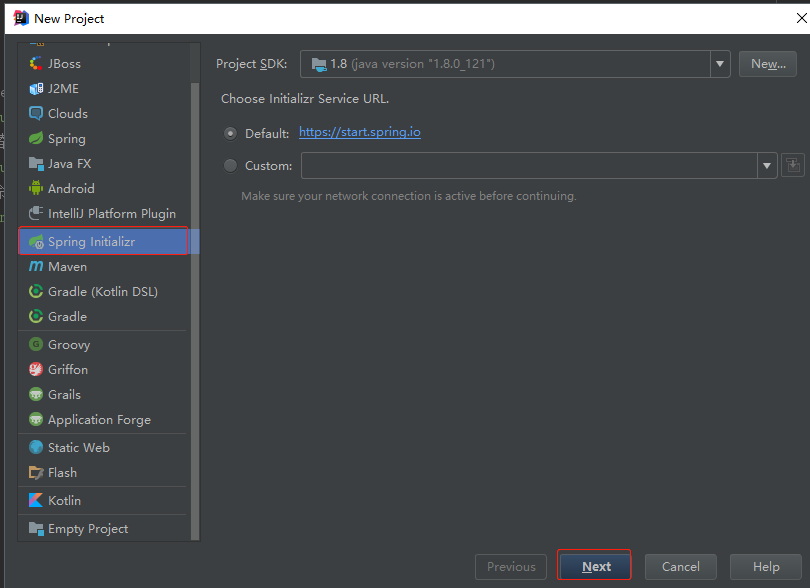This screenshot has width=810, height=588.
Task: Click the Java FX label text
Action: click(69, 164)
